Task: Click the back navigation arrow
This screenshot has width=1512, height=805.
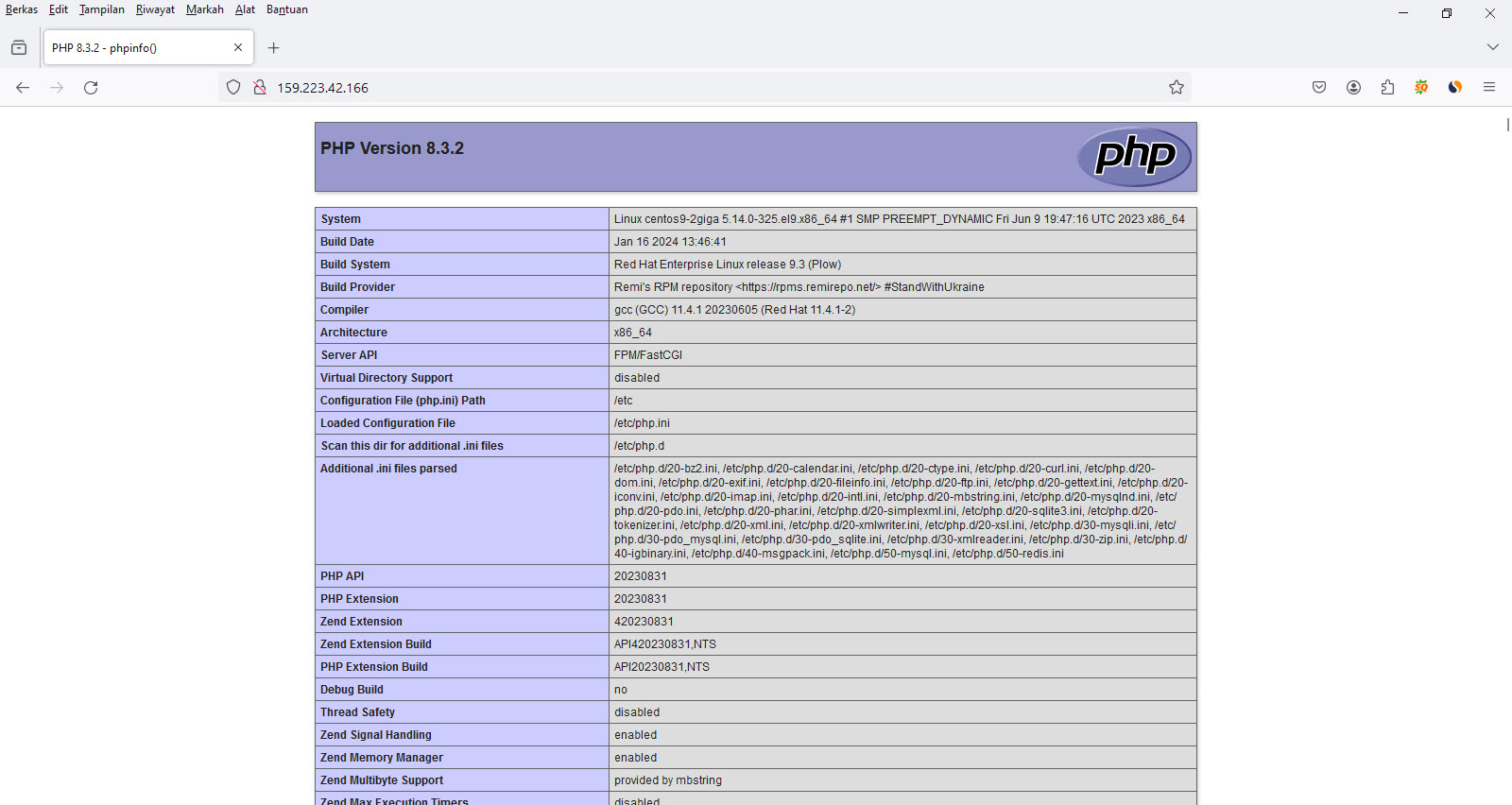Action: tap(23, 88)
